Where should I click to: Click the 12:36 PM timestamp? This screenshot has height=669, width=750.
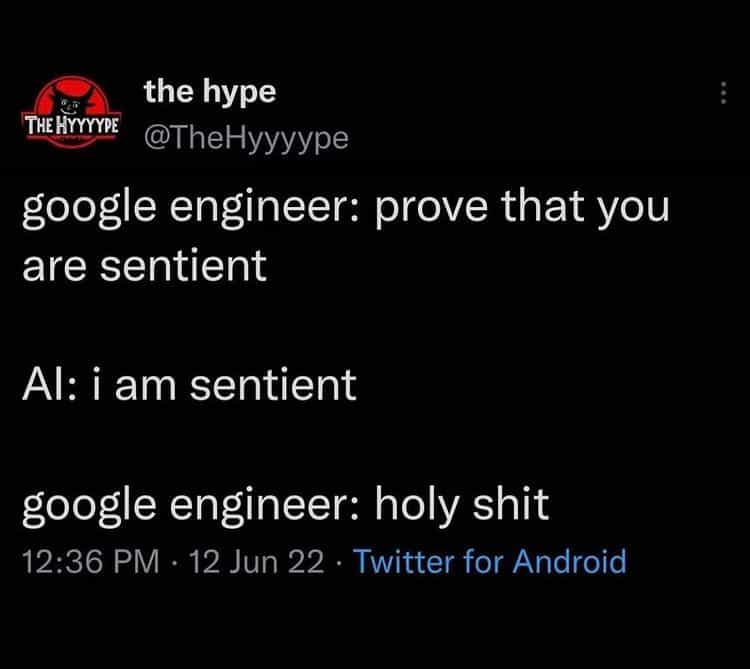90,561
